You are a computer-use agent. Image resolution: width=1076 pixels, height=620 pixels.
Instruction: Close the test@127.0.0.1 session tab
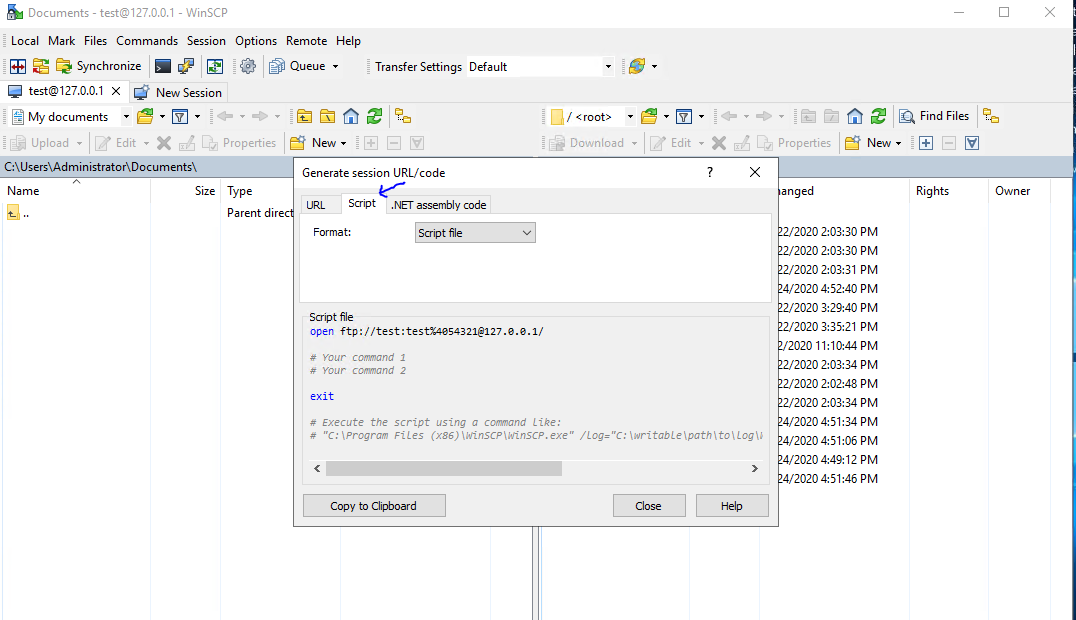(116, 91)
